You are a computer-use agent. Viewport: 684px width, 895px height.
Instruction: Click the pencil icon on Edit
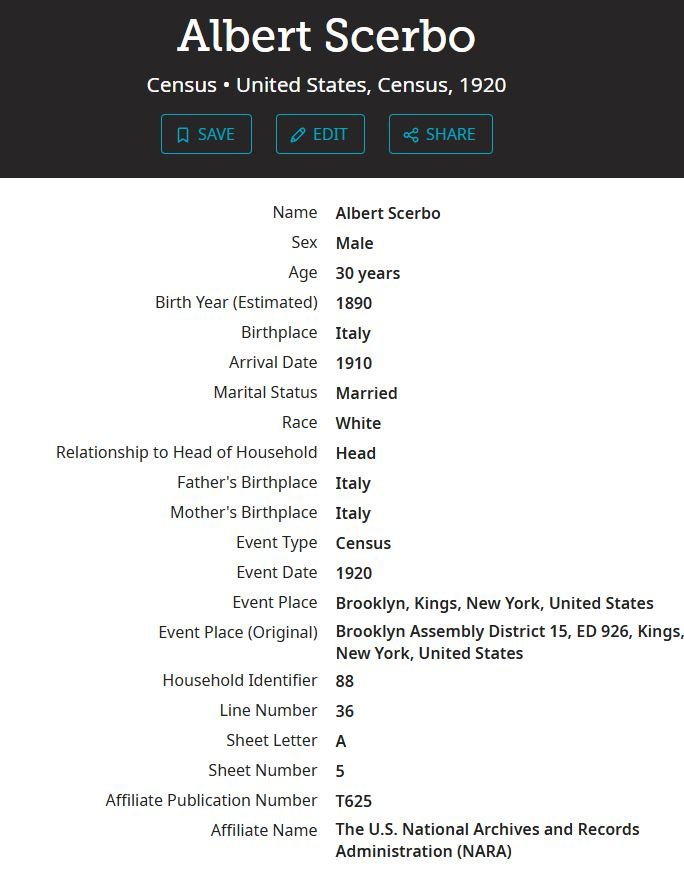click(x=298, y=135)
